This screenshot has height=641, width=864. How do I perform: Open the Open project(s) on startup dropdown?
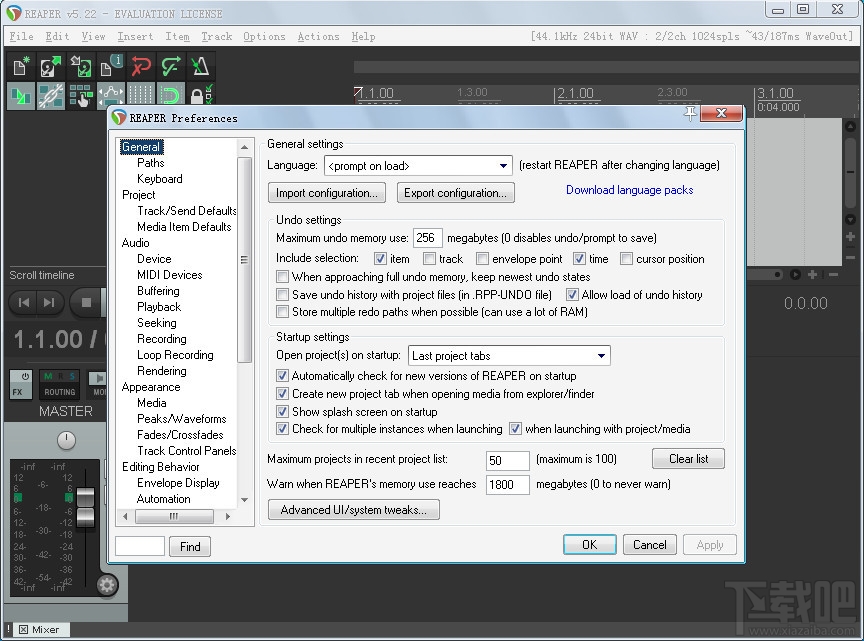(x=509, y=355)
